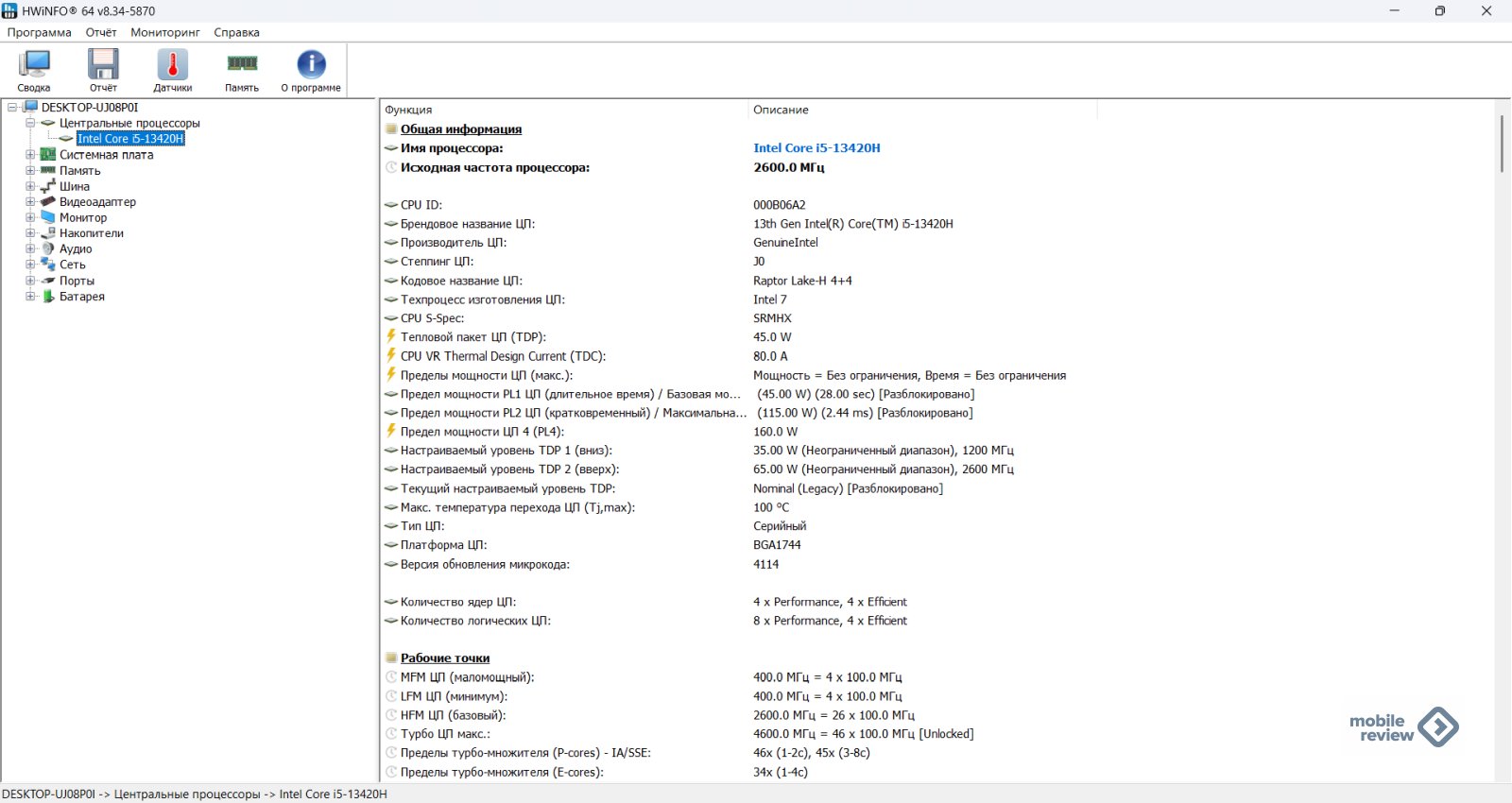Viewport: 1512px width, 803px height.
Task: Select Intel Core i5-13420H tree item
Action: click(130, 139)
